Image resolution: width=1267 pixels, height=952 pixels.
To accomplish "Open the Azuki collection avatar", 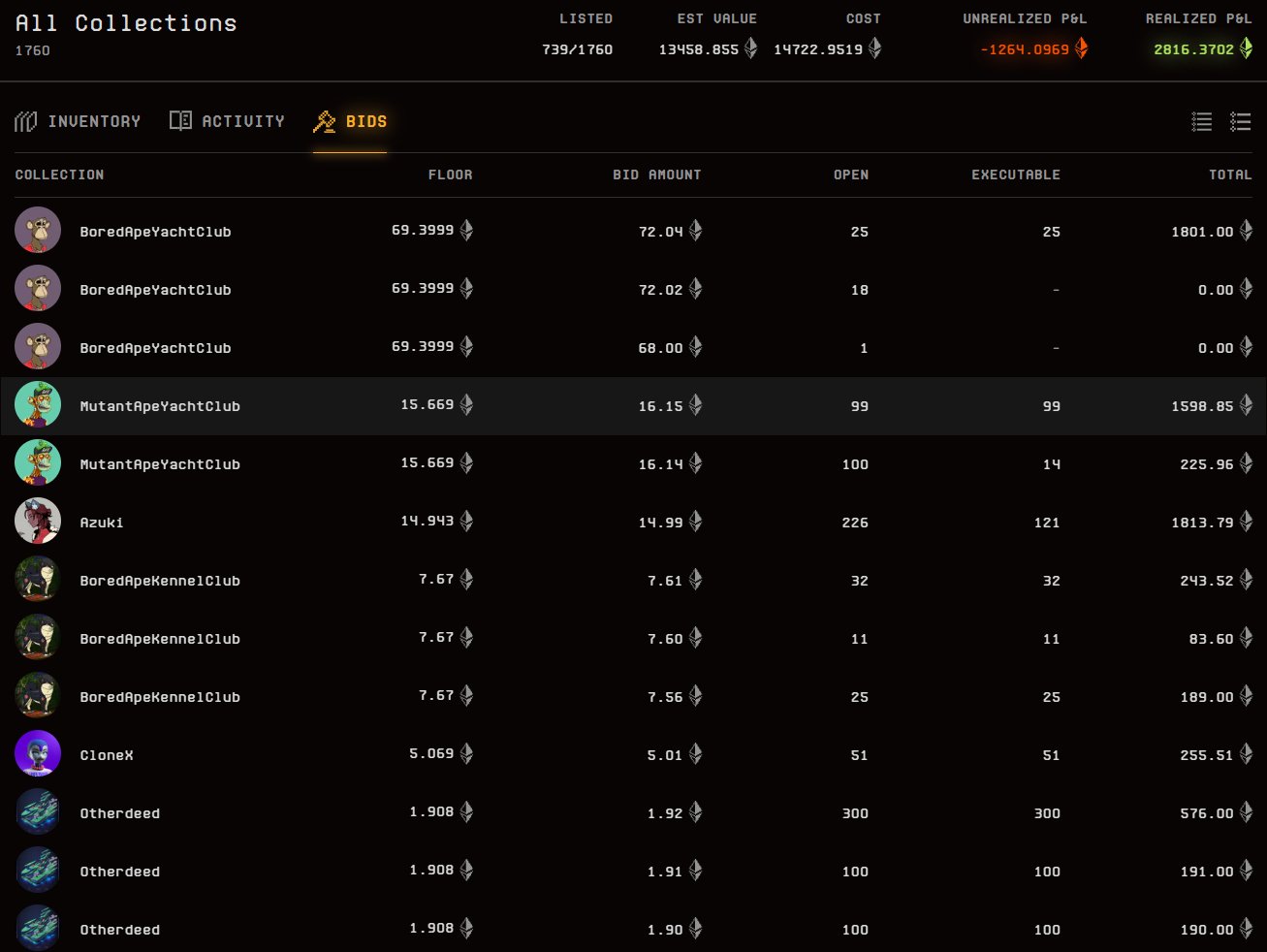I will [38, 522].
